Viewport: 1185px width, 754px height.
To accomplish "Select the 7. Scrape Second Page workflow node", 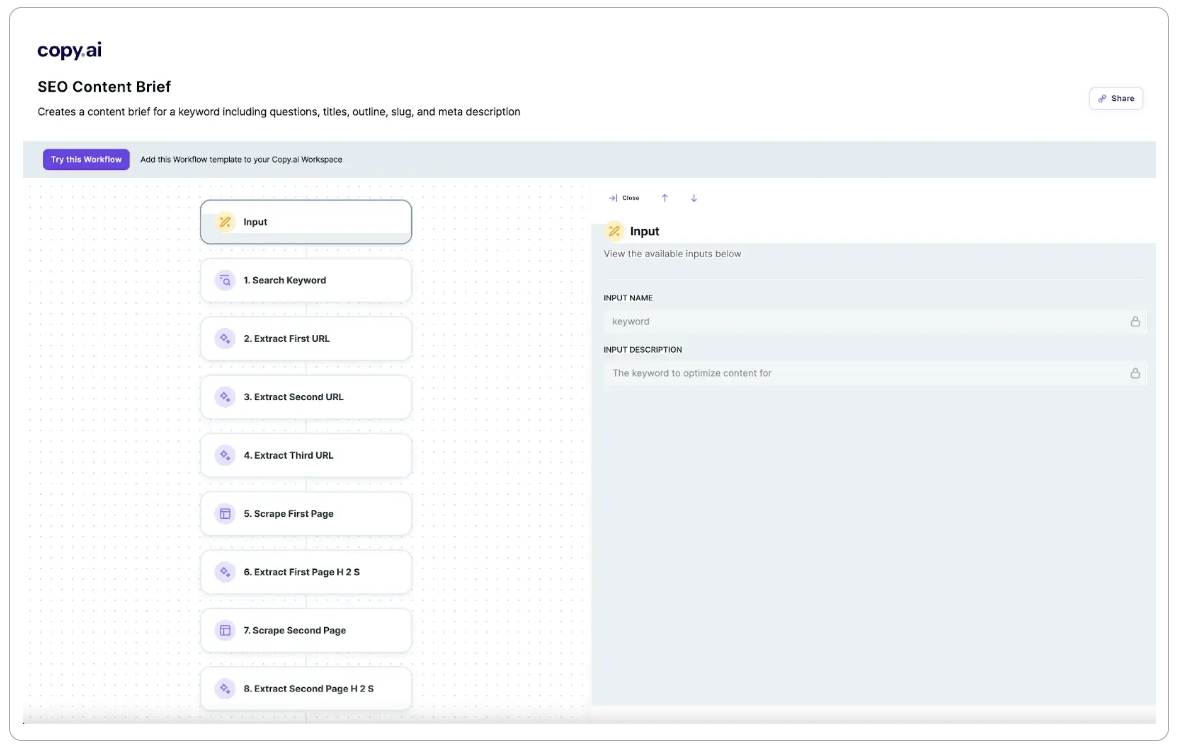I will coord(306,630).
